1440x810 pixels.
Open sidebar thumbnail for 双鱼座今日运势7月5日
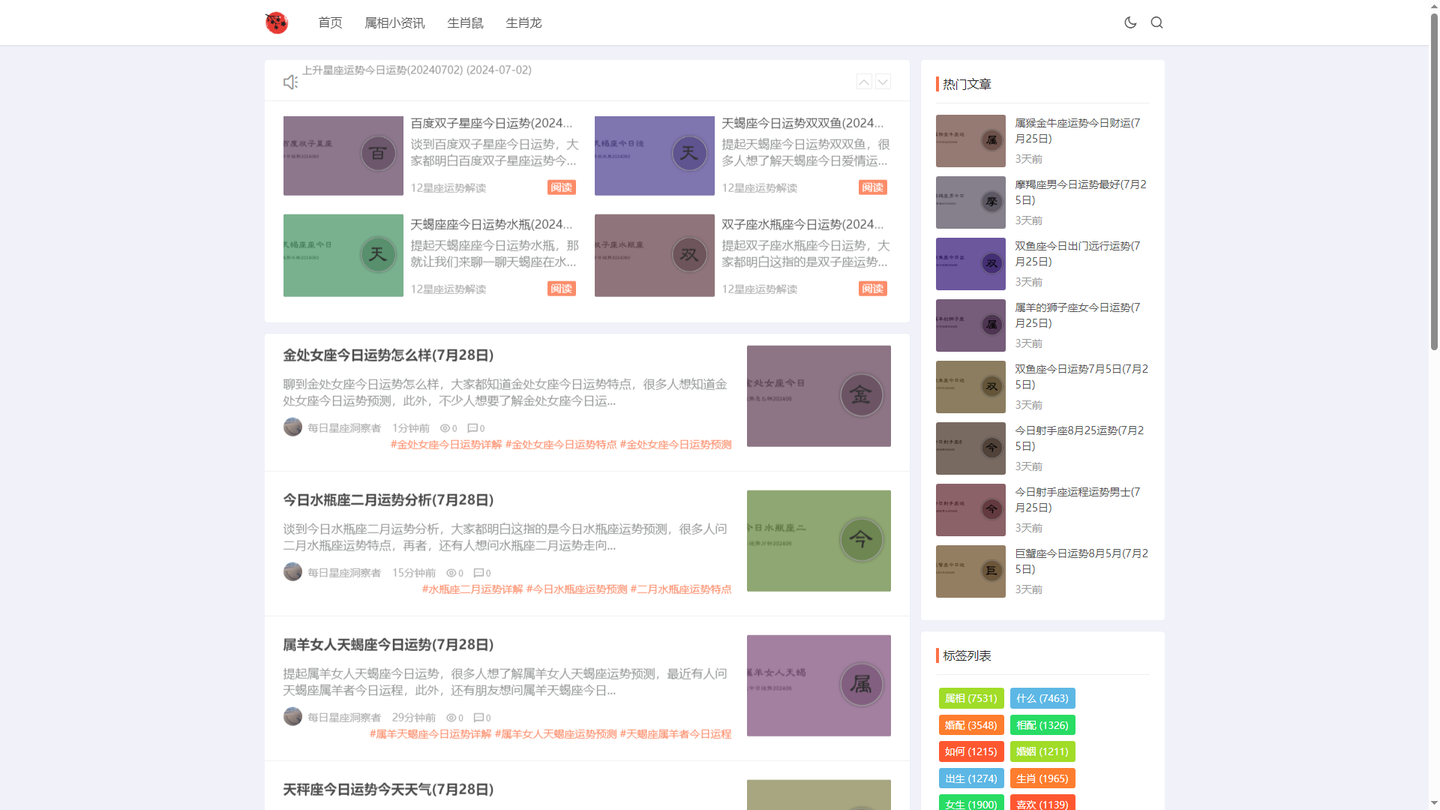point(971,387)
